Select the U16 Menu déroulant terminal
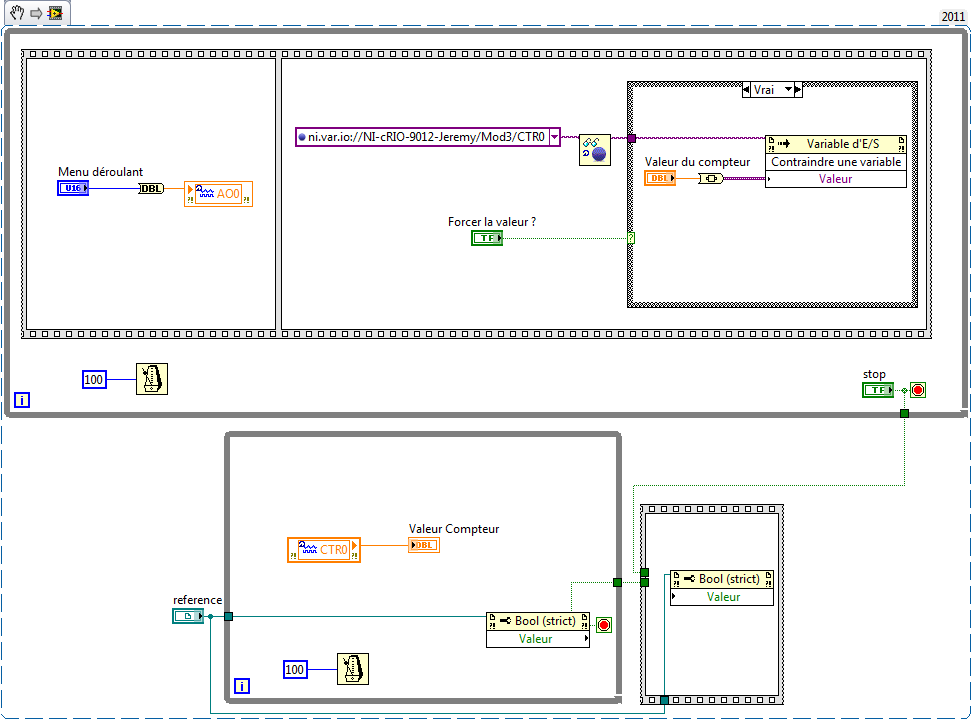The height and width of the screenshot is (720, 972). (x=73, y=188)
